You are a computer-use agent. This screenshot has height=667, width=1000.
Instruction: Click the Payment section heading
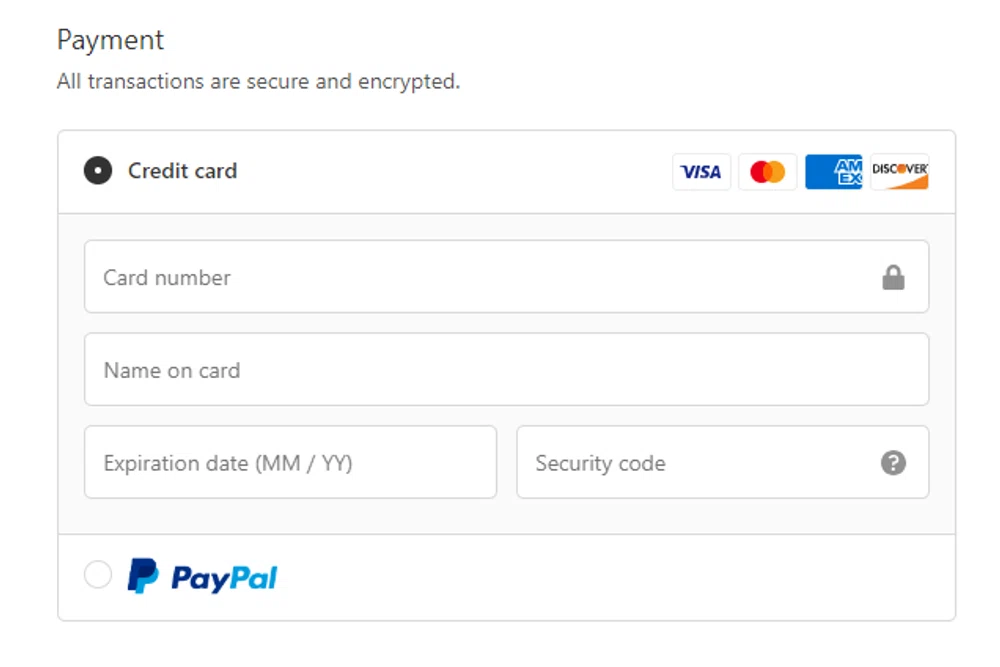click(110, 40)
